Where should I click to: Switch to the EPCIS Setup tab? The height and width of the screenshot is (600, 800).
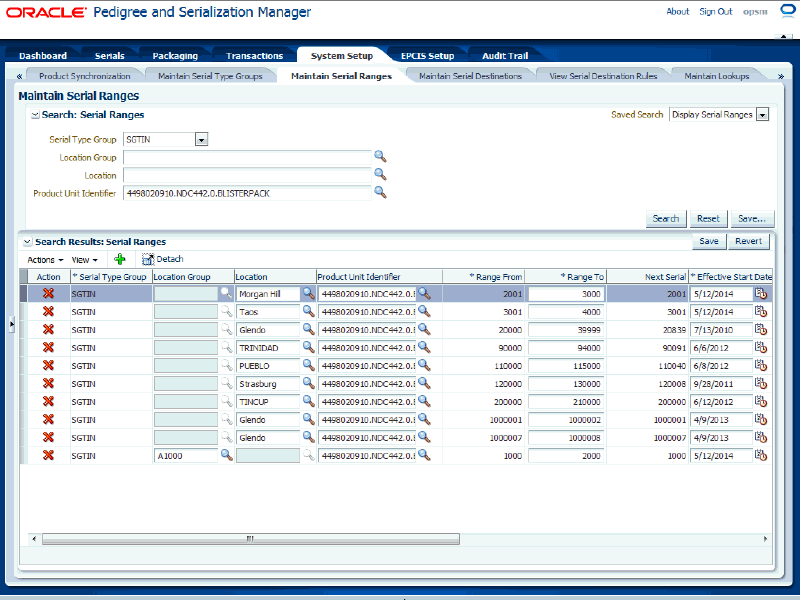pos(428,56)
